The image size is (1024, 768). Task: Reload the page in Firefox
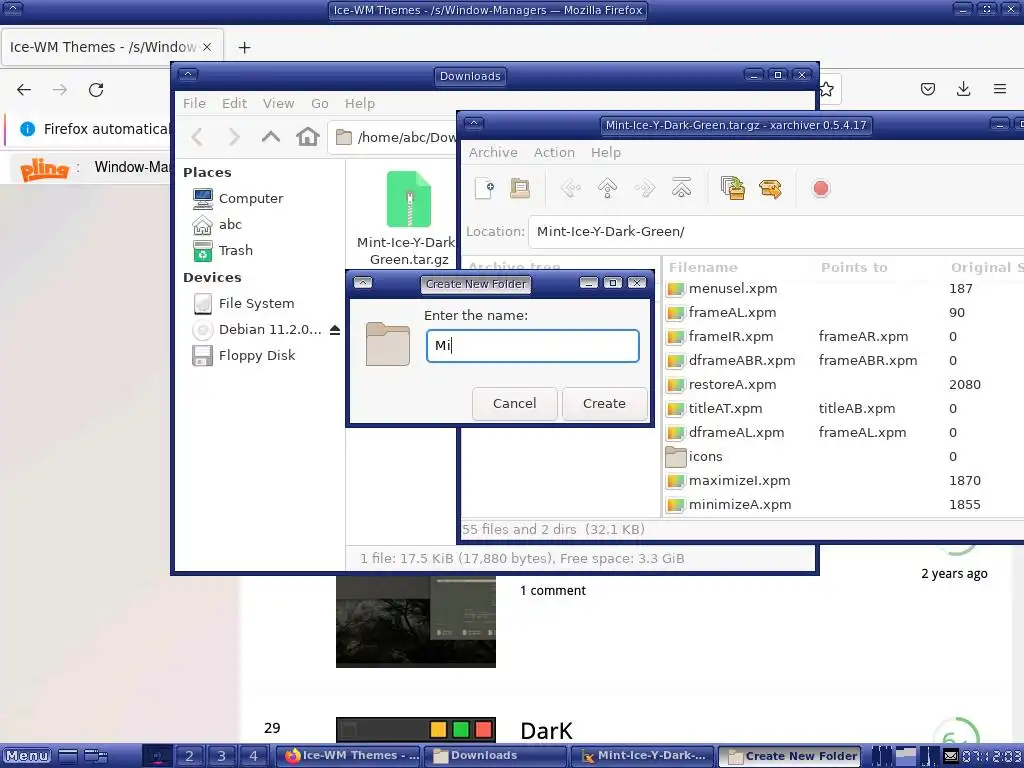pos(96,89)
